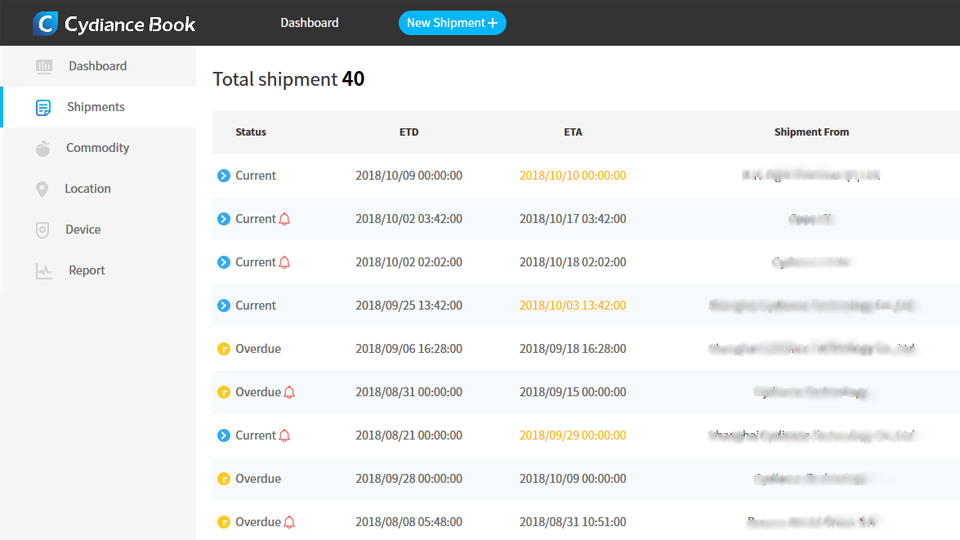Click the Cydiance Book logo icon
The image size is (960, 540).
[x=45, y=23]
